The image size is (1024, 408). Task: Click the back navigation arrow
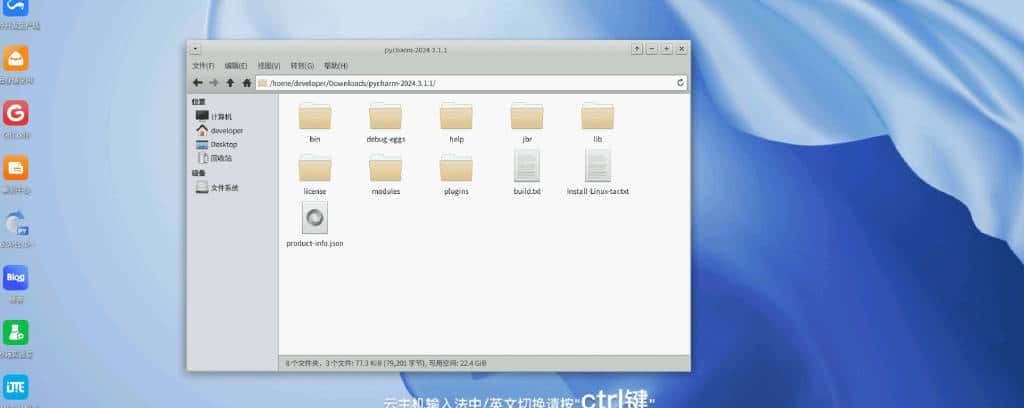pyautogui.click(x=198, y=83)
